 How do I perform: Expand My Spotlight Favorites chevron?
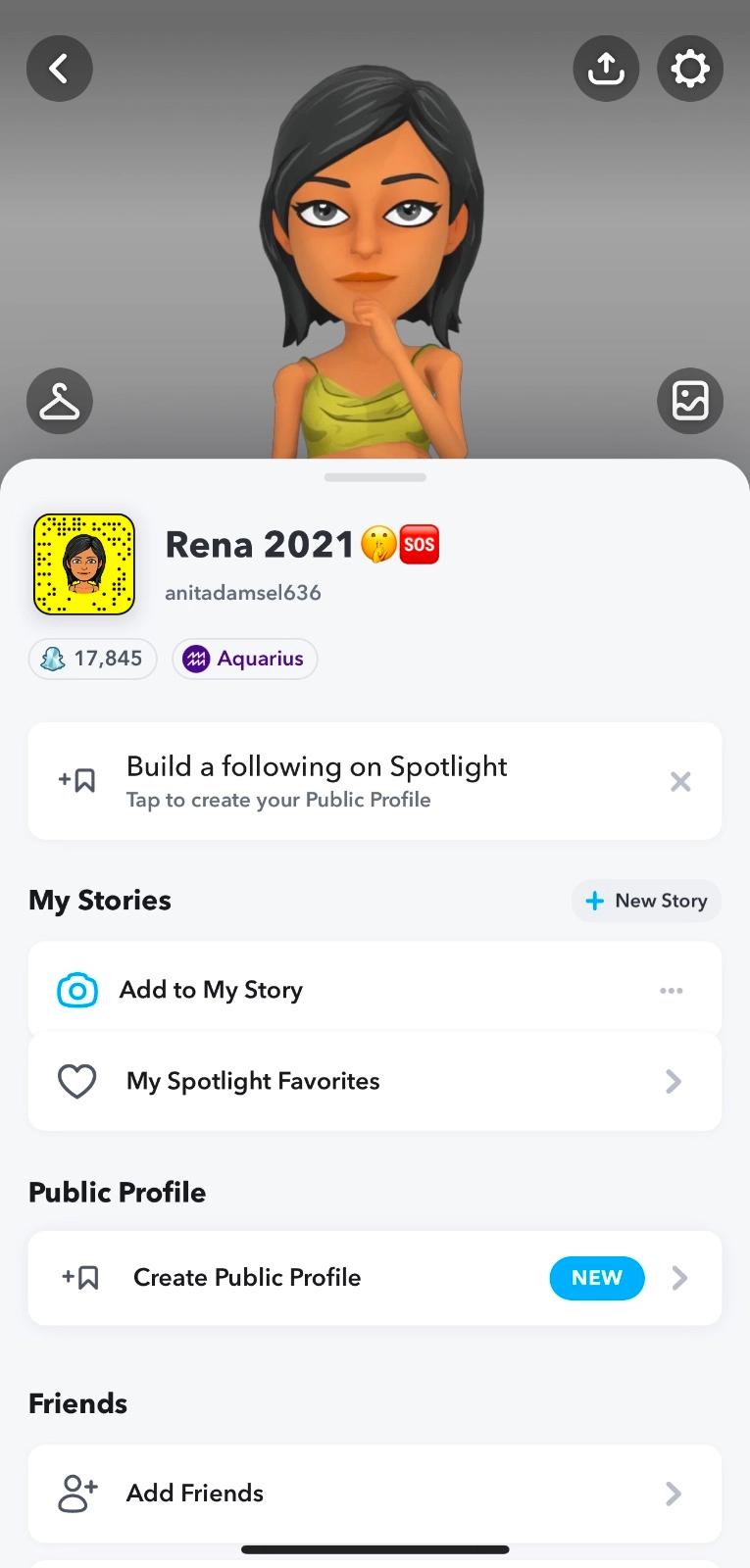[674, 1081]
